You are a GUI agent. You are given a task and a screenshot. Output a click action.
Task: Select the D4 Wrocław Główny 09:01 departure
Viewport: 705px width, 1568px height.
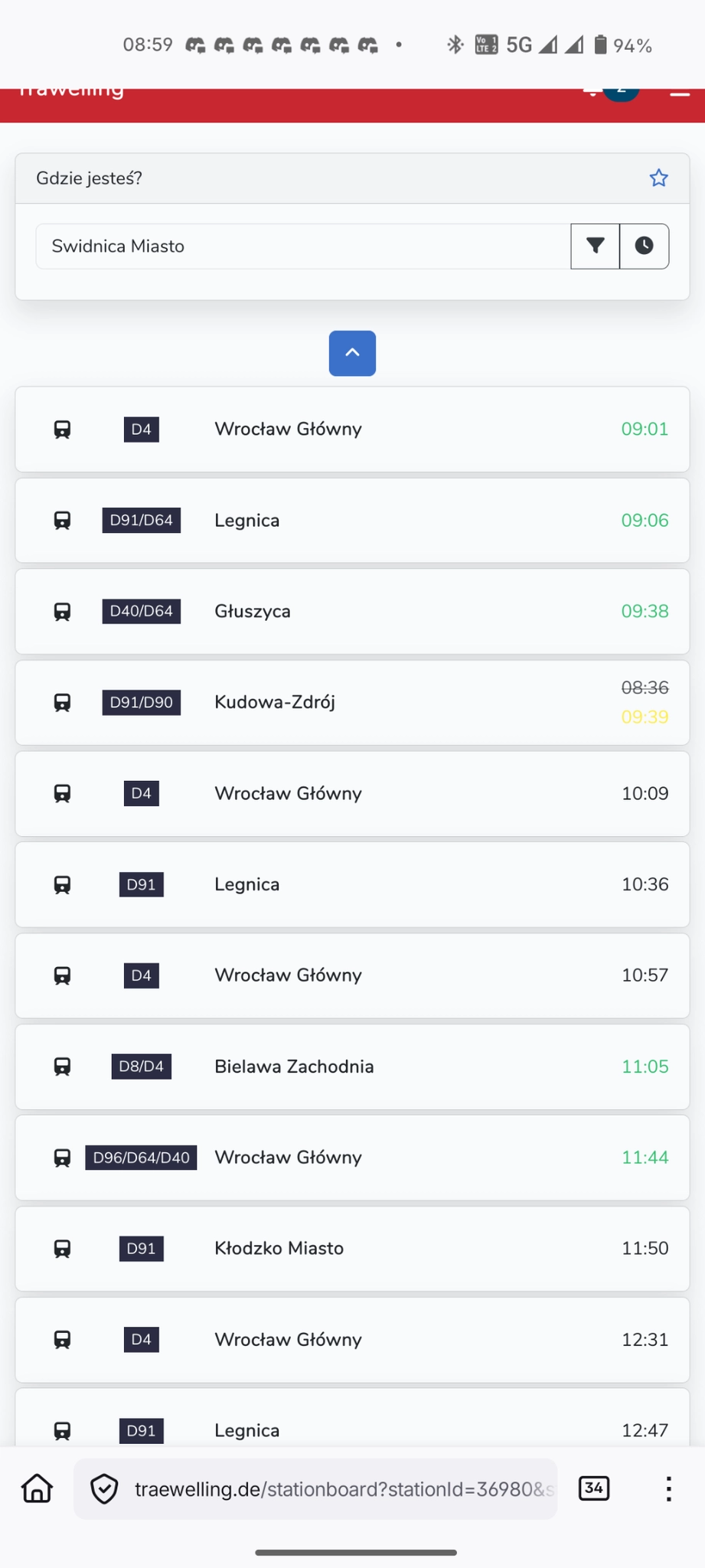pos(352,429)
